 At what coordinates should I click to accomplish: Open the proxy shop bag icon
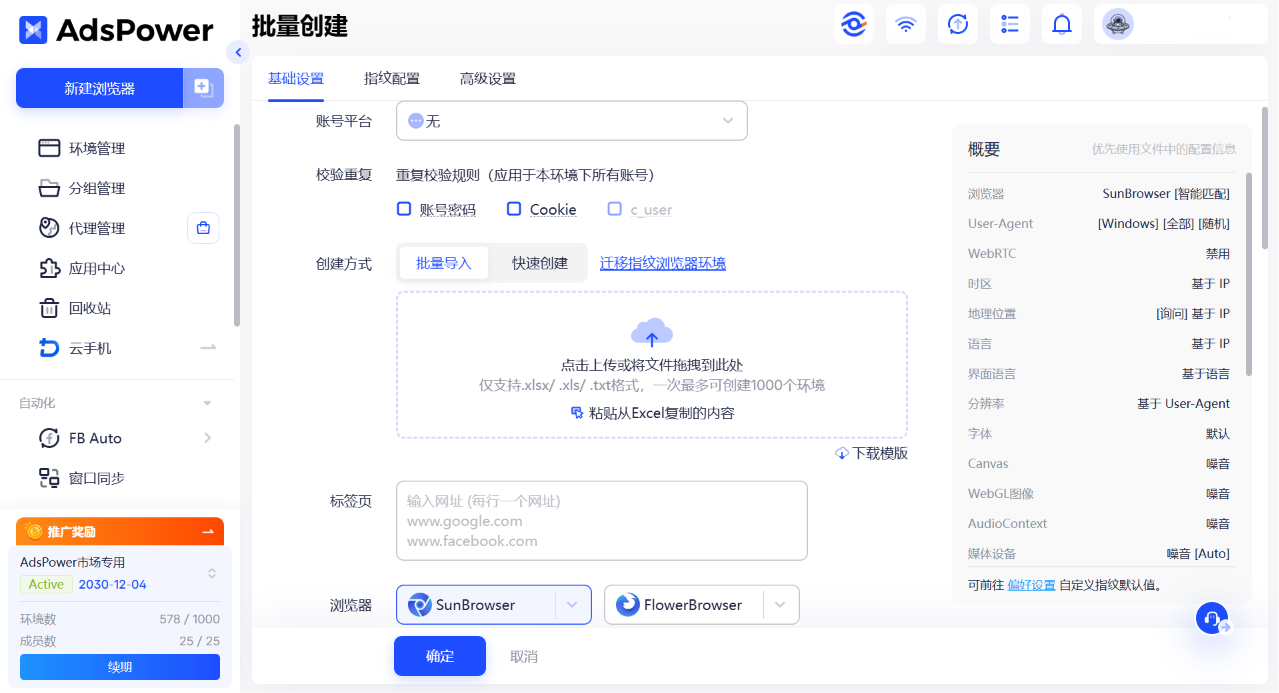pos(203,228)
